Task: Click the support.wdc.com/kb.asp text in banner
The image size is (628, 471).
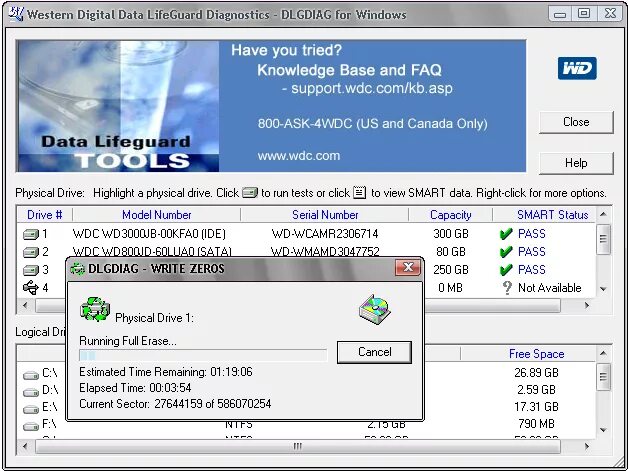Action: point(372,89)
